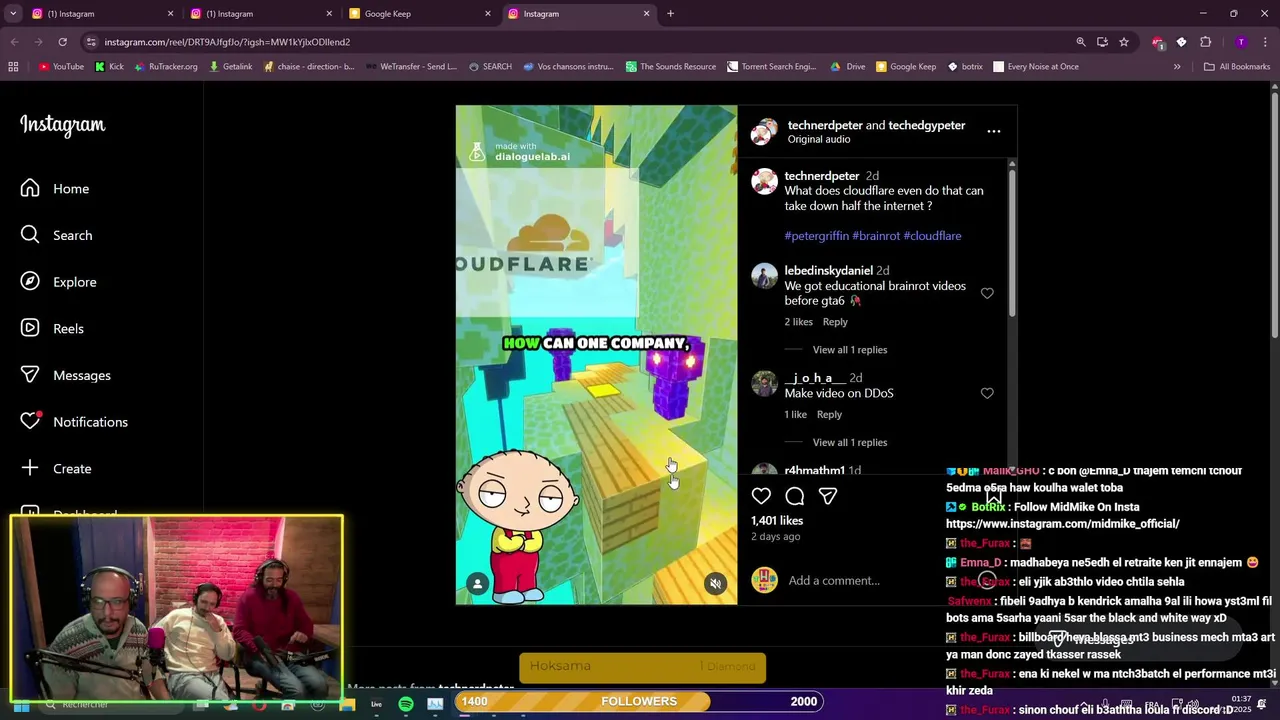Open Chrome profile avatar

tap(1241, 42)
